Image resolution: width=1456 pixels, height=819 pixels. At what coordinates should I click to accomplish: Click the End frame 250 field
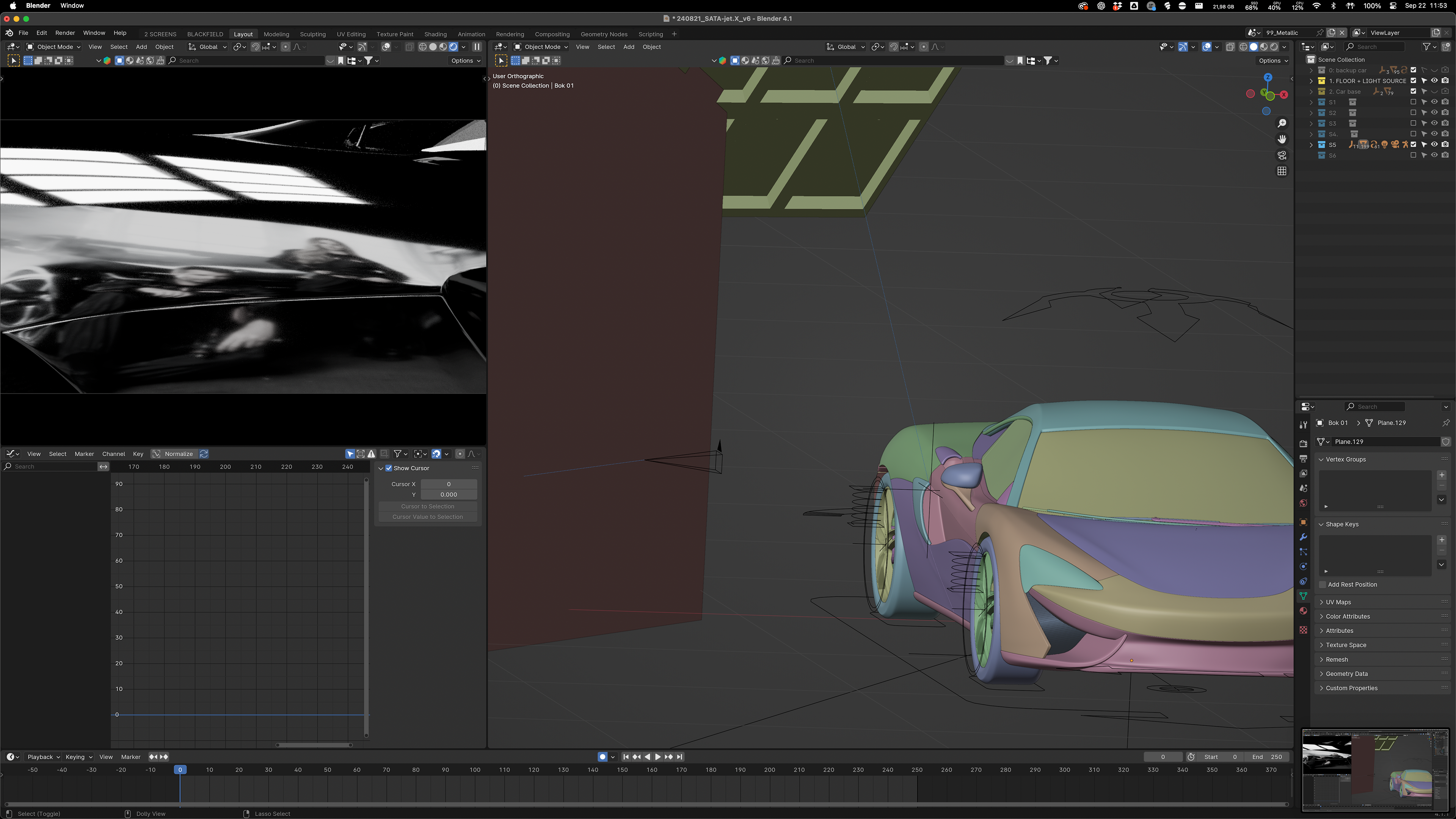1267,757
